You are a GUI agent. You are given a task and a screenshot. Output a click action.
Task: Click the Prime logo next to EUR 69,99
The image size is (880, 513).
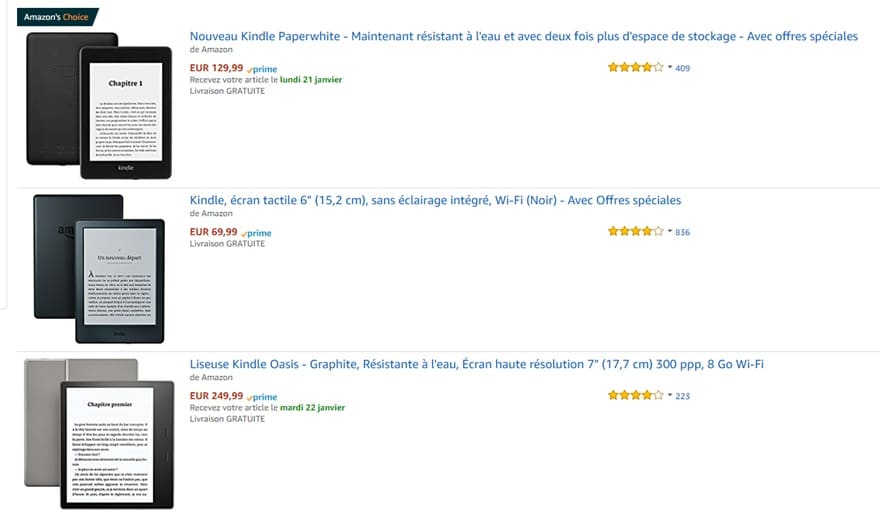[x=258, y=233]
